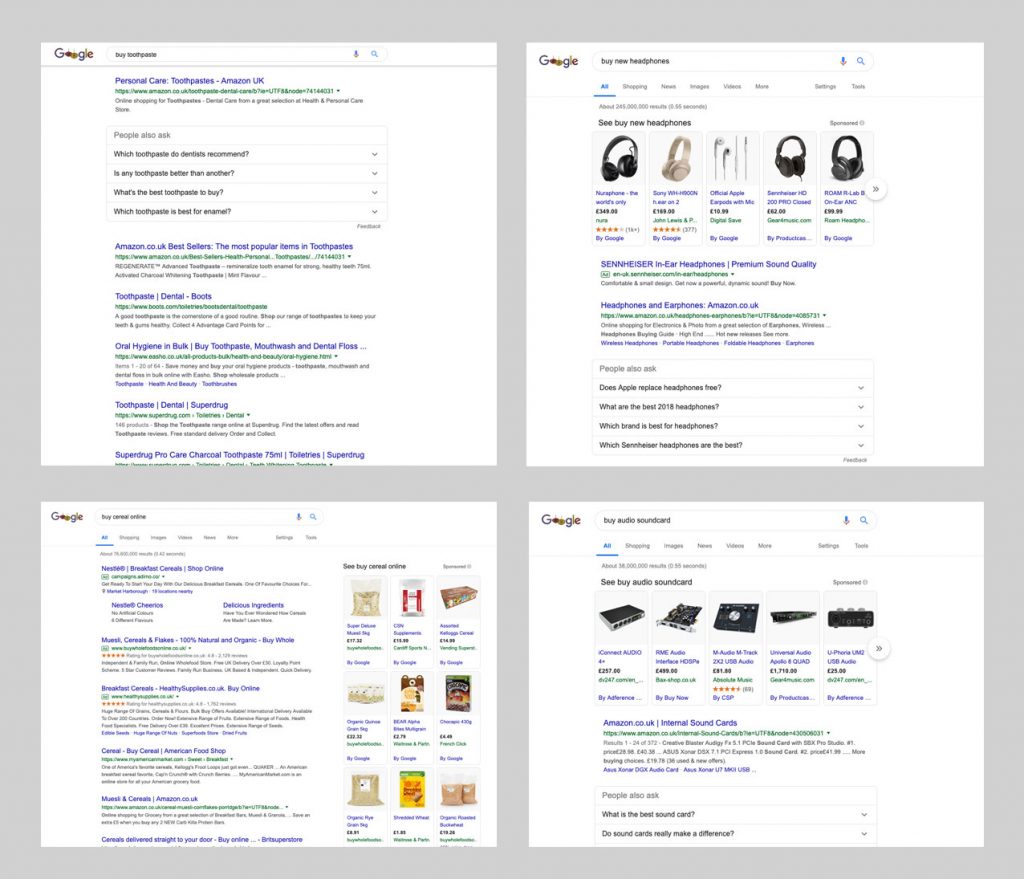Image resolution: width=1024 pixels, height=879 pixels.
Task: Click the search magnifier next to "buy audio soundcard"
Action: 862,520
